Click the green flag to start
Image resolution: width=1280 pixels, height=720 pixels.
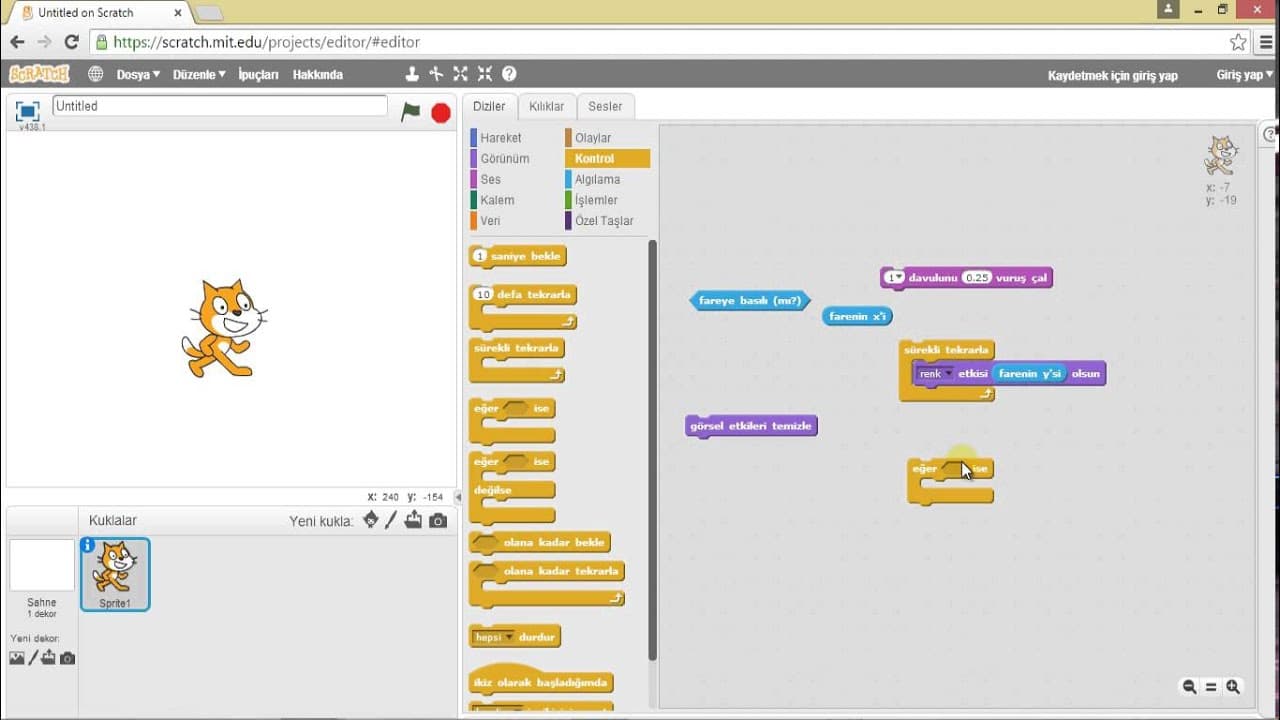(410, 112)
